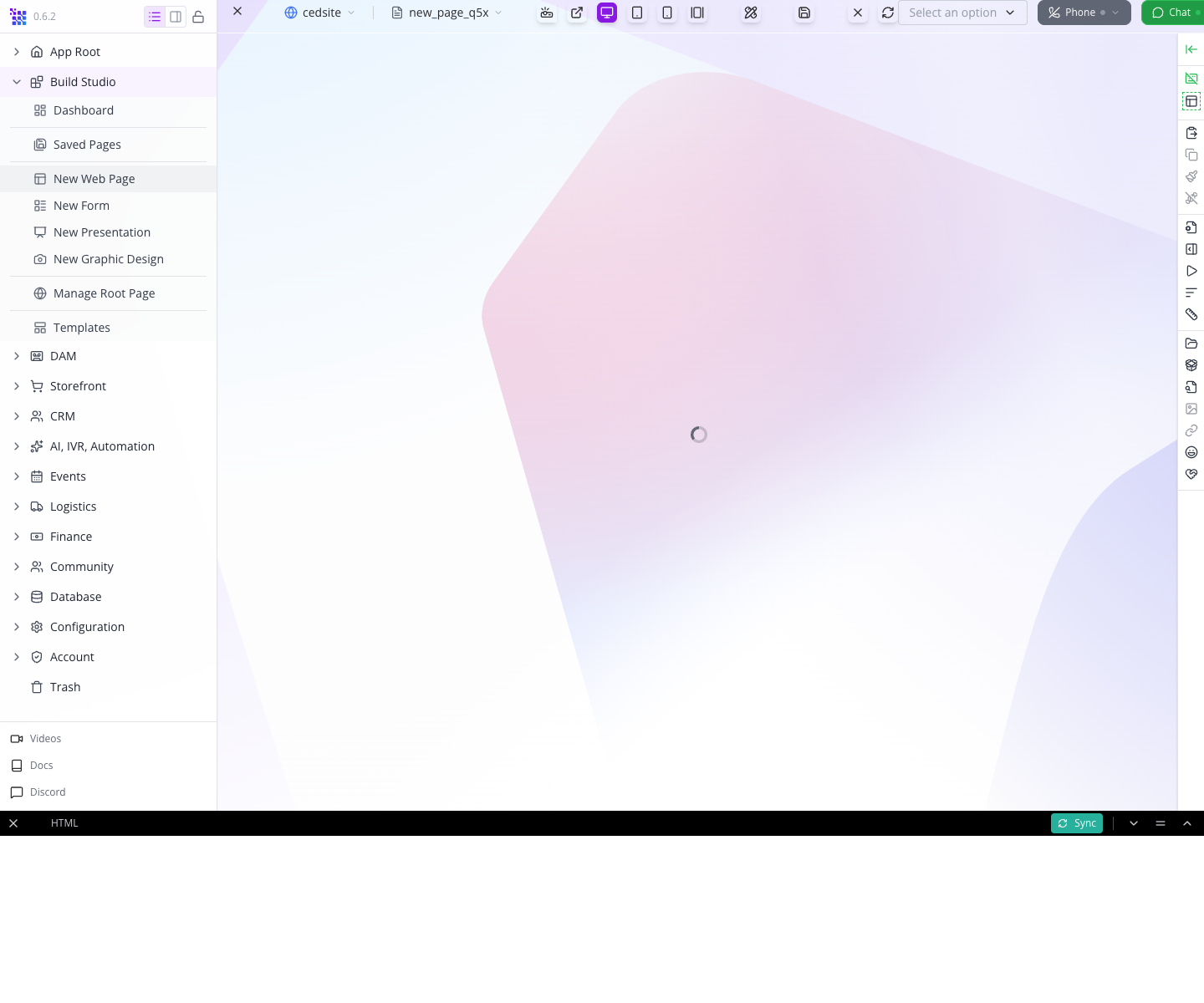Open the Trash item
Viewport: 1204px width, 1003px height.
[x=108, y=687]
